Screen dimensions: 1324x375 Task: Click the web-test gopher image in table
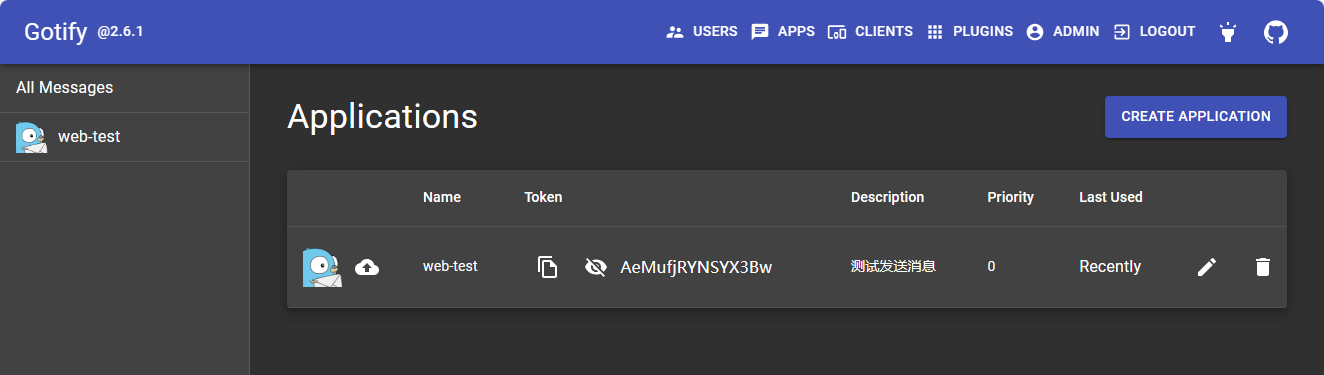[x=323, y=267]
